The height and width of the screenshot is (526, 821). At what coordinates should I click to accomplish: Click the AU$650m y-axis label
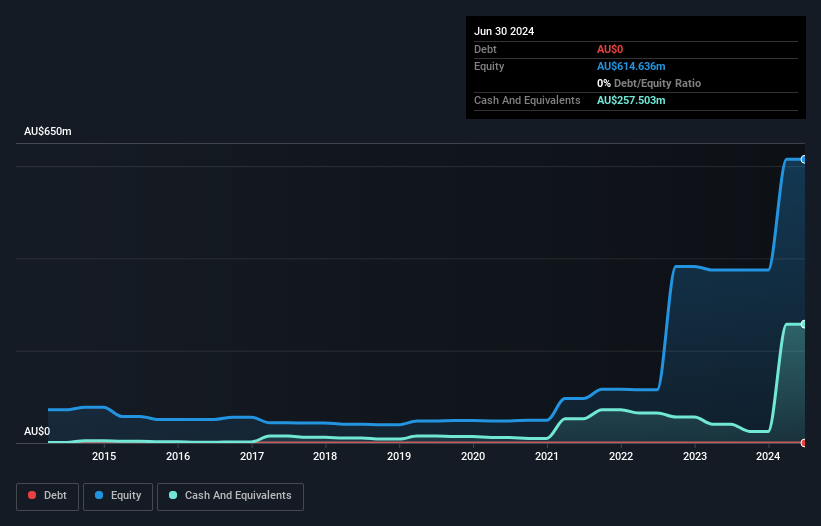(48, 132)
